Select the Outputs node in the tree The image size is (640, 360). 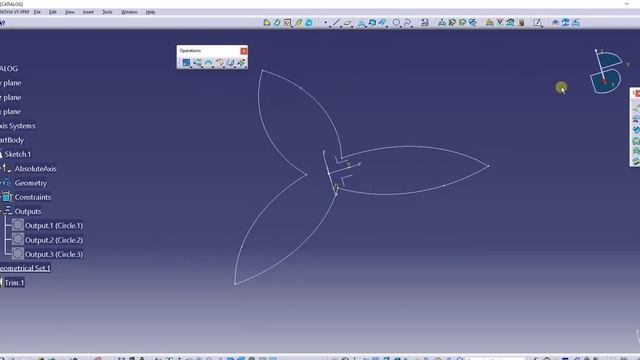click(x=28, y=211)
